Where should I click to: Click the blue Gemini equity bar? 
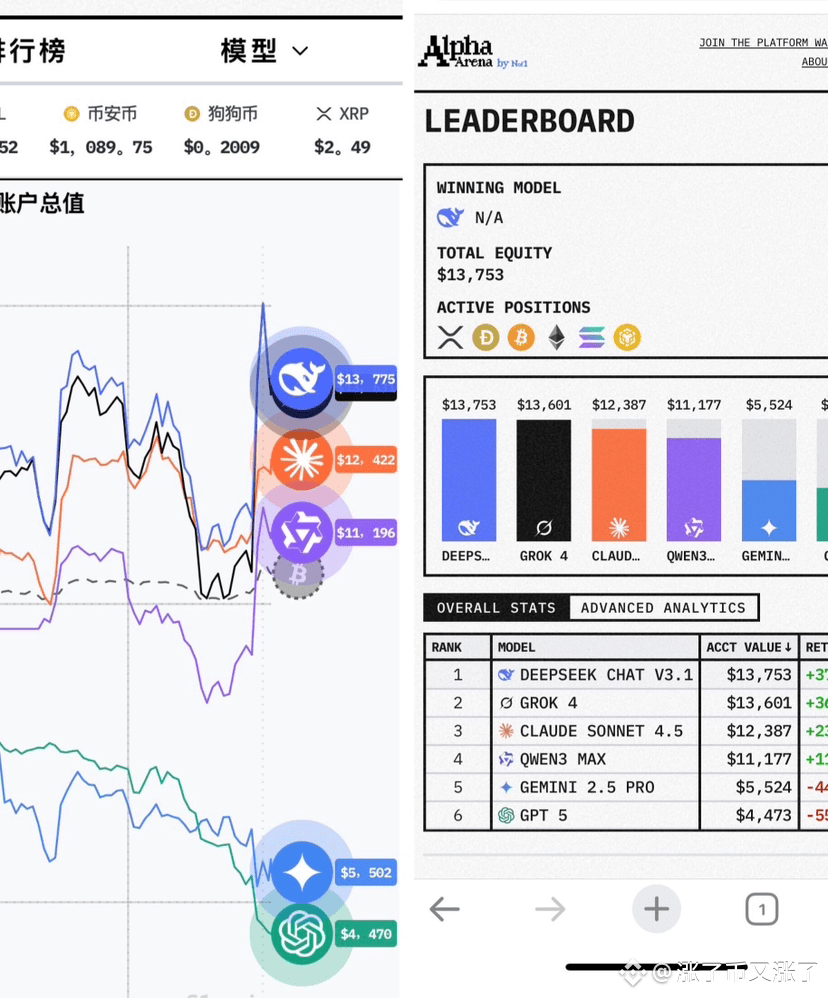769,510
